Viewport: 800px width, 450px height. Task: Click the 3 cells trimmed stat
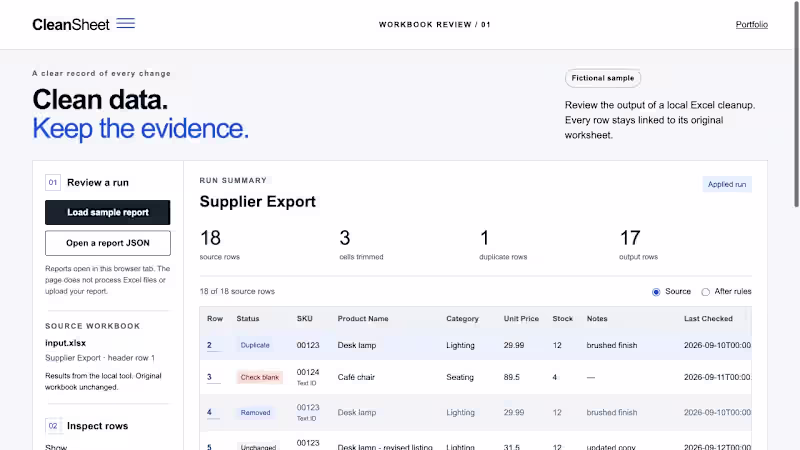361,244
